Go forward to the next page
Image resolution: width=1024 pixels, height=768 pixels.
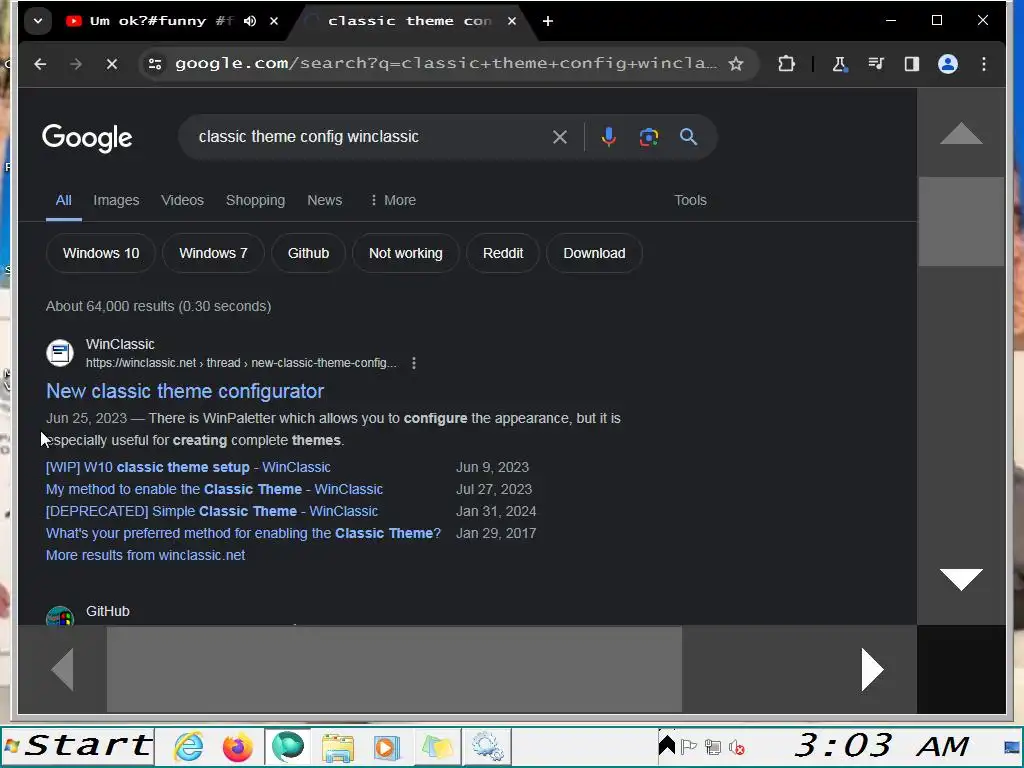point(76,64)
